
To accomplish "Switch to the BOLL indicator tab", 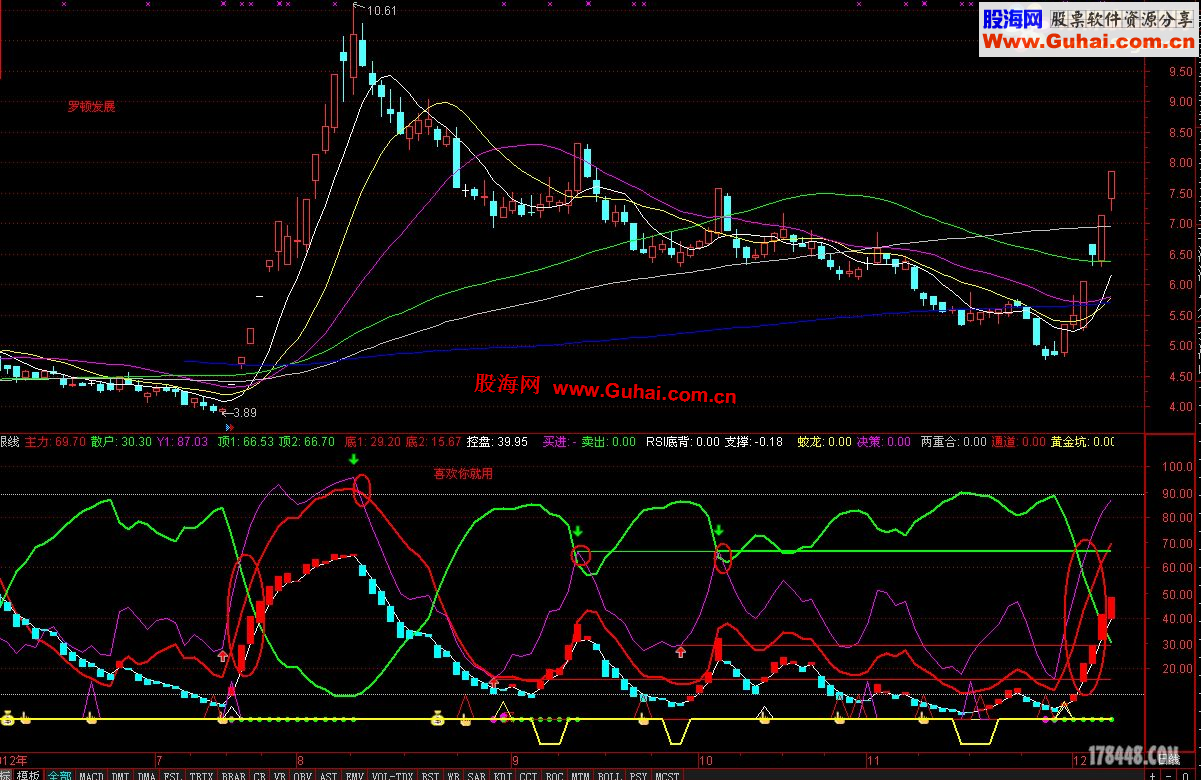I will (610, 775).
